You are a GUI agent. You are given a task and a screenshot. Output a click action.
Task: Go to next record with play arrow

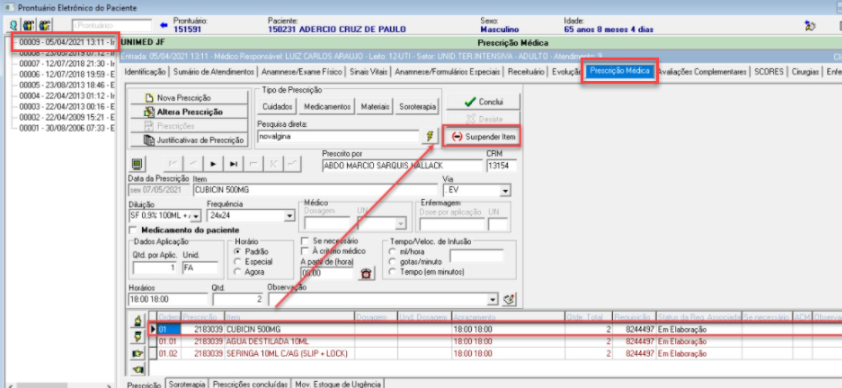213,164
